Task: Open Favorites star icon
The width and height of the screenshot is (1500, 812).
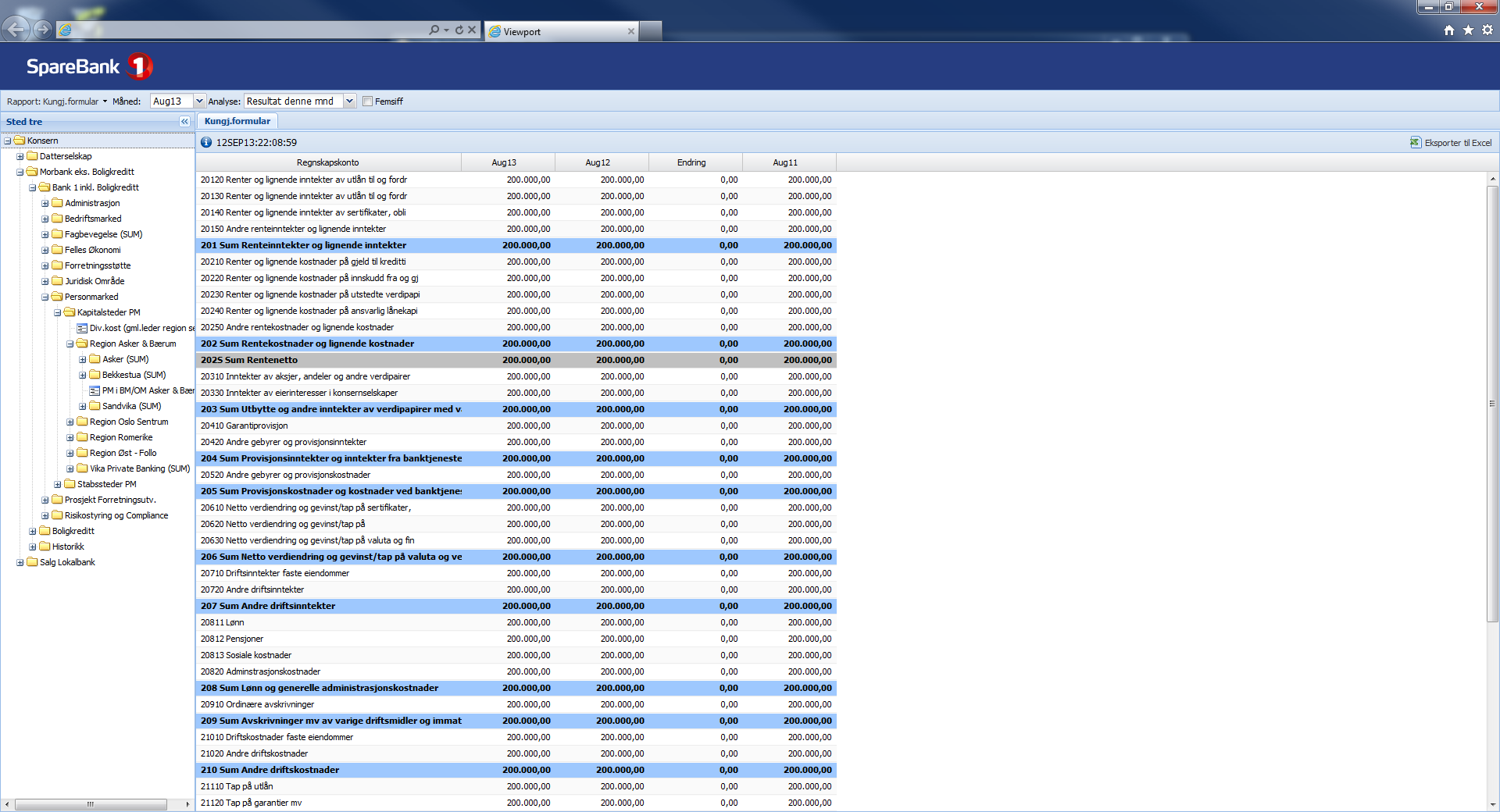Action: (1468, 30)
